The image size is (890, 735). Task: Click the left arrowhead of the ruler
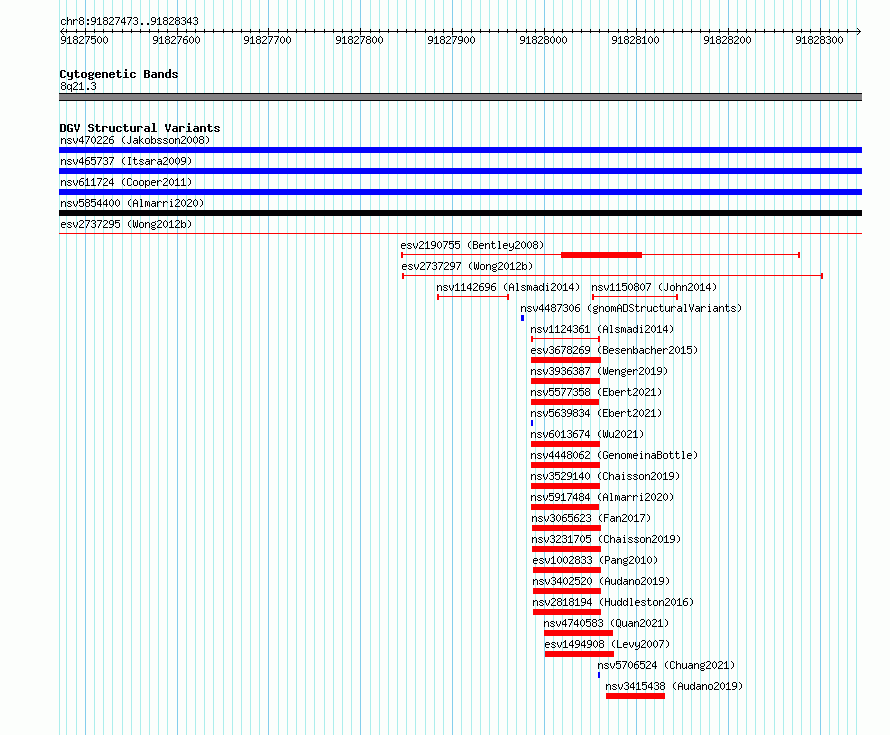tap(62, 31)
